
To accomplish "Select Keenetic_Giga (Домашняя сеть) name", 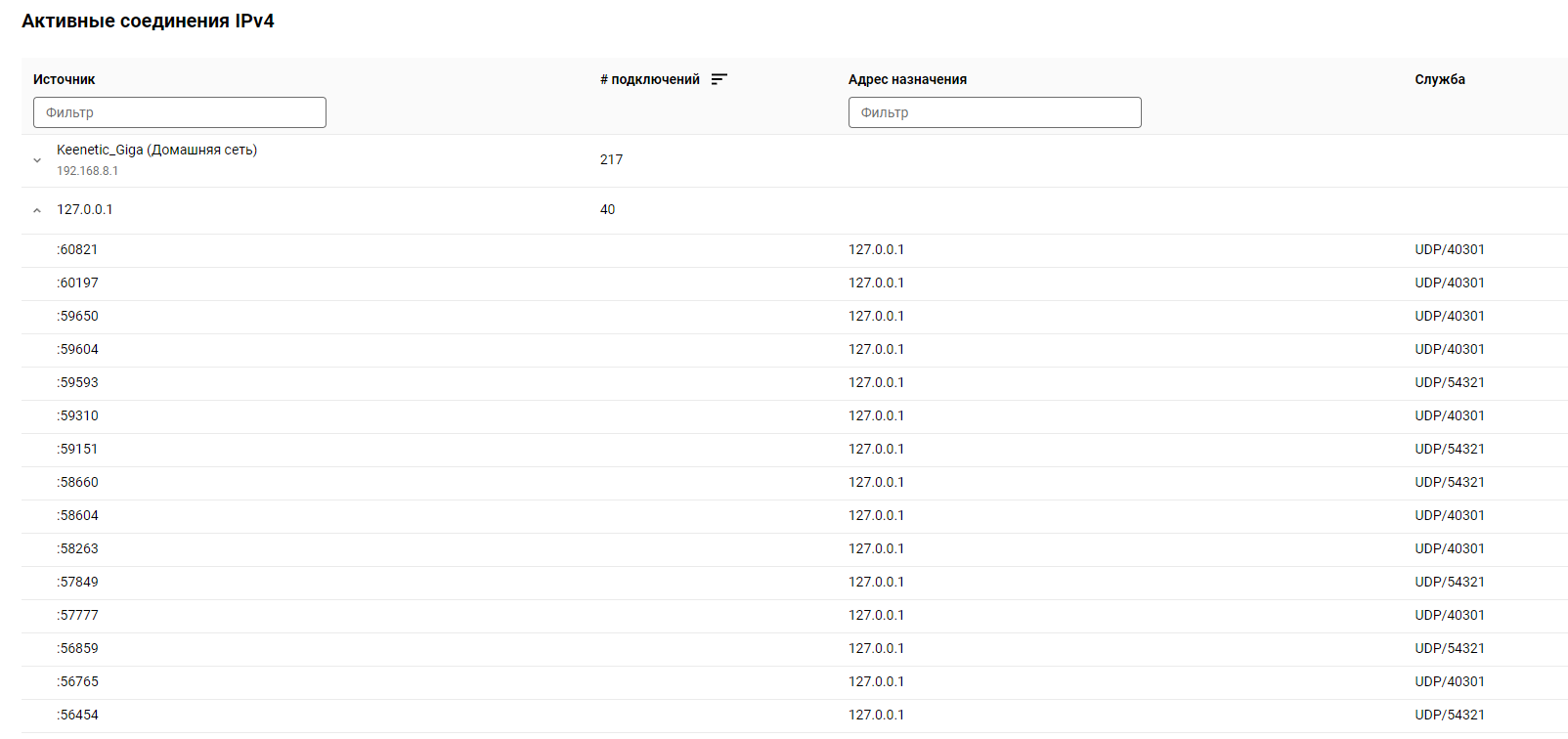I will (x=156, y=150).
